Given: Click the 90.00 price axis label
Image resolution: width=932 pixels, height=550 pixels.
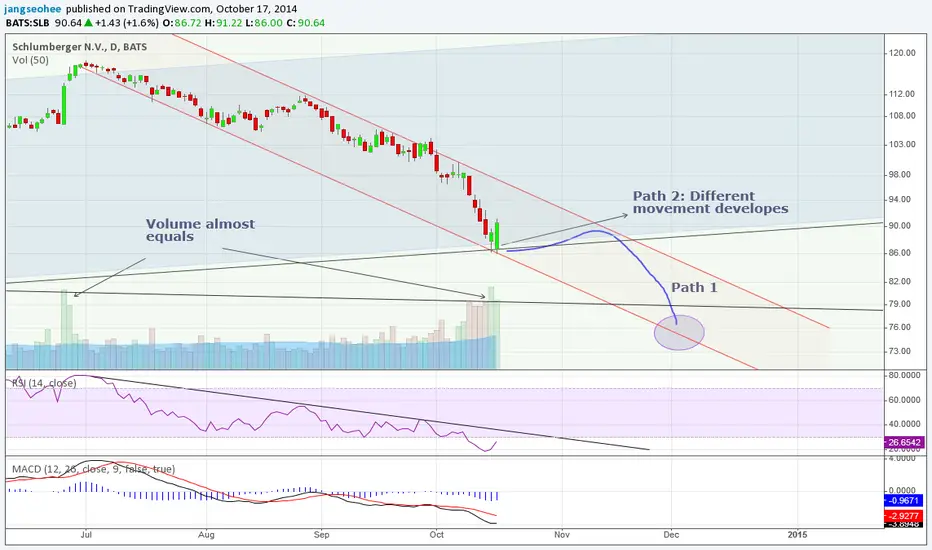Looking at the screenshot, I should pyautogui.click(x=899, y=226).
